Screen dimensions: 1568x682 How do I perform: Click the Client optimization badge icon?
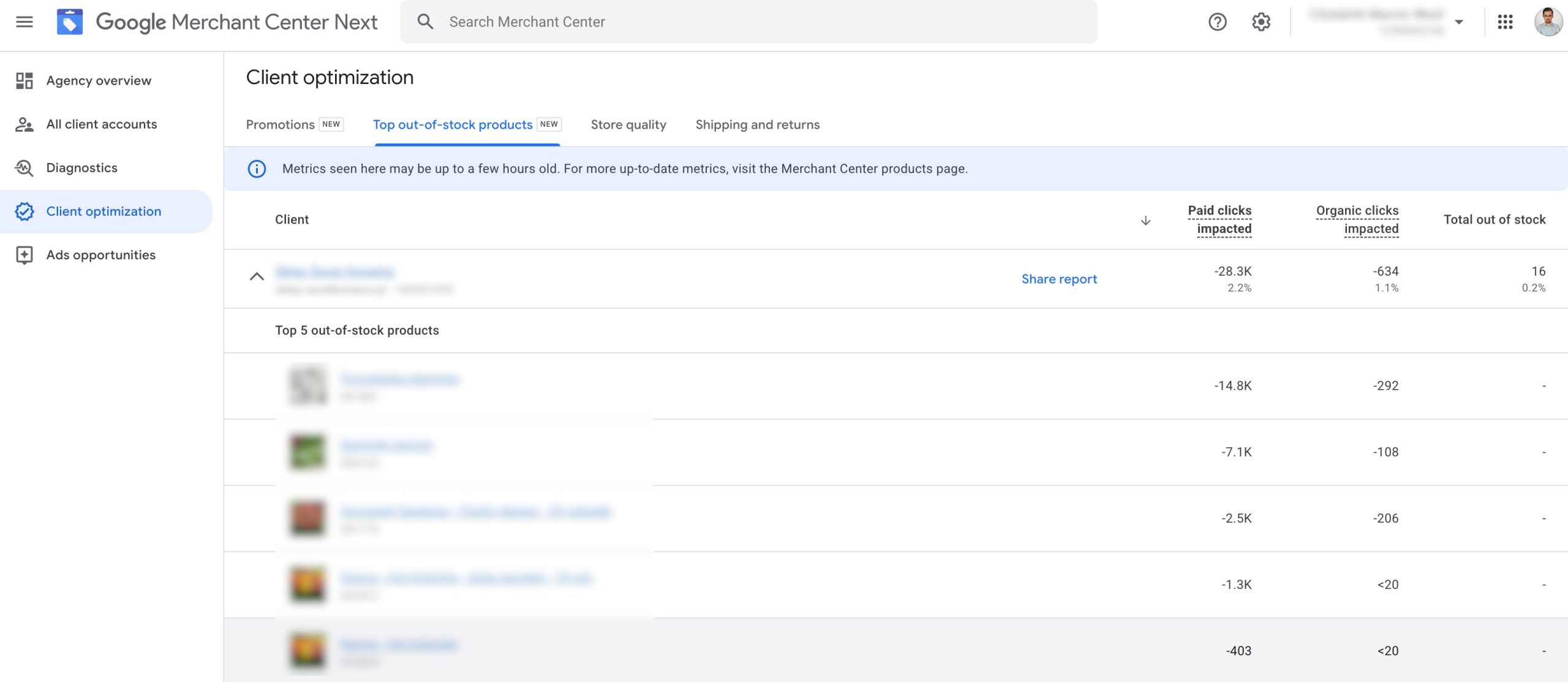click(24, 211)
